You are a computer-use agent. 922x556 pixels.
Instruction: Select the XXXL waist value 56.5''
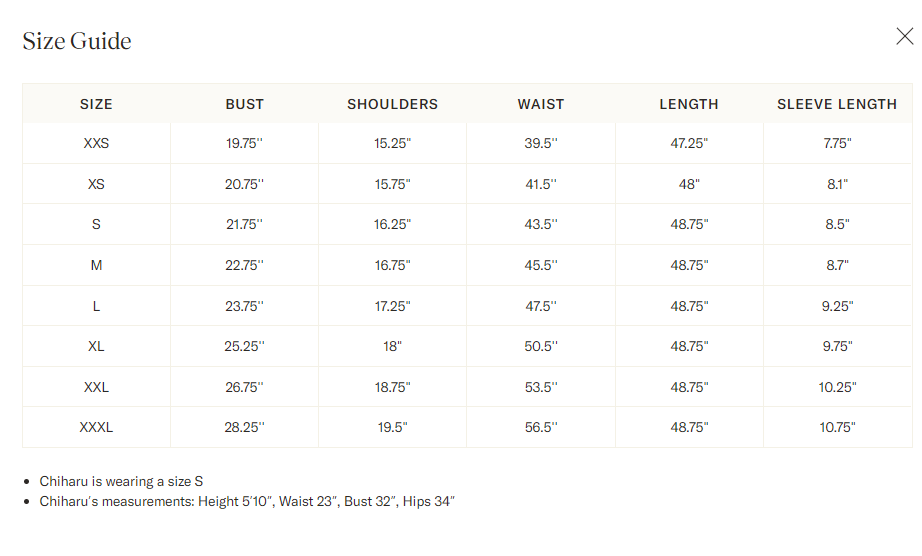pos(540,427)
